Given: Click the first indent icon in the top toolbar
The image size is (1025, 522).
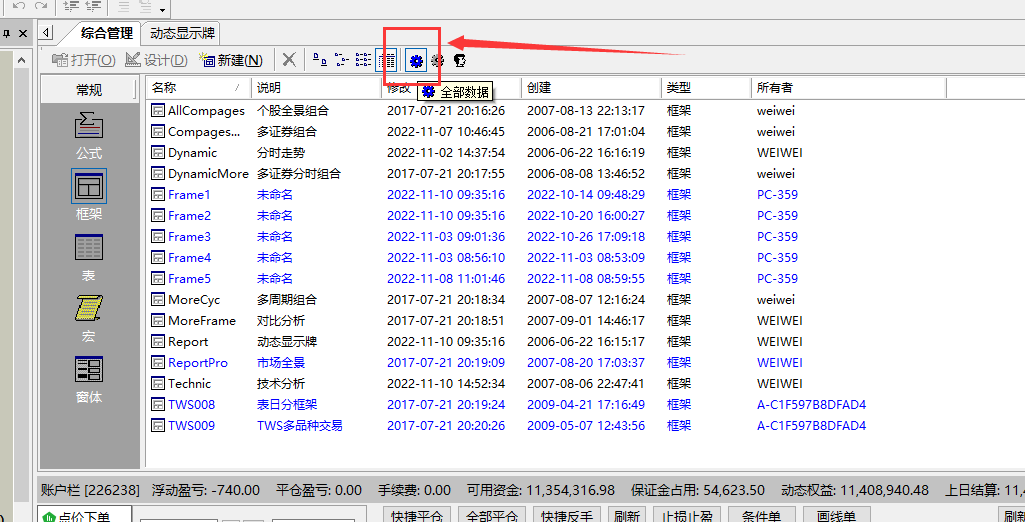Looking at the screenshot, I should tap(71, 7).
